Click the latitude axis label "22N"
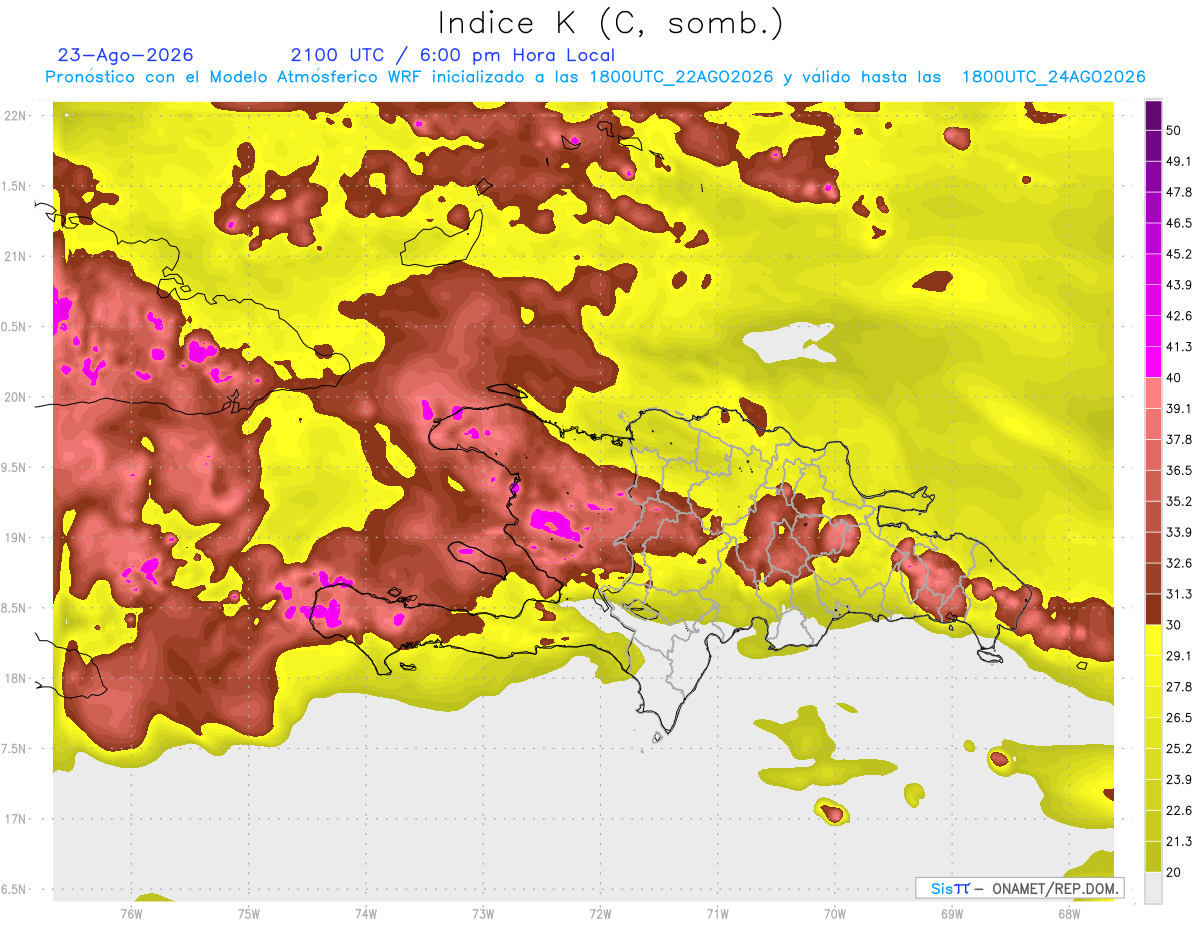 pyautogui.click(x=16, y=116)
